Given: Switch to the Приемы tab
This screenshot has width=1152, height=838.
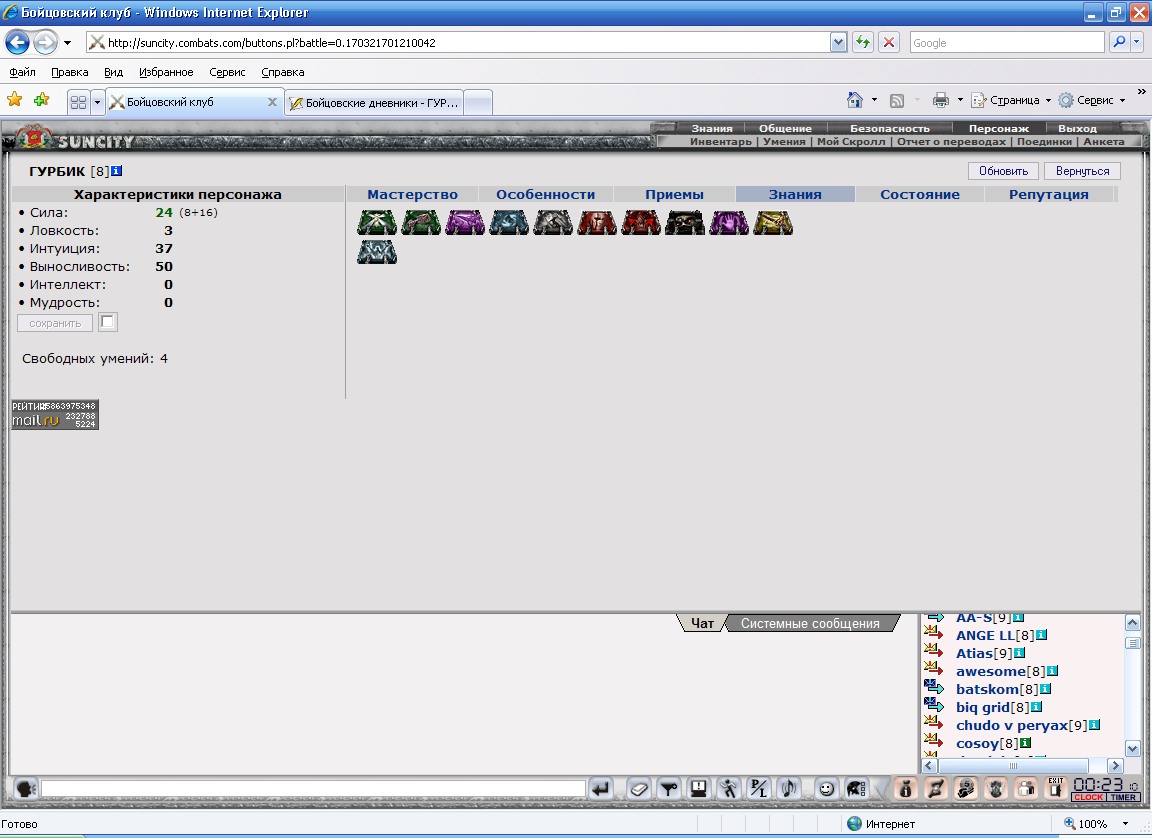Looking at the screenshot, I should tap(674, 195).
